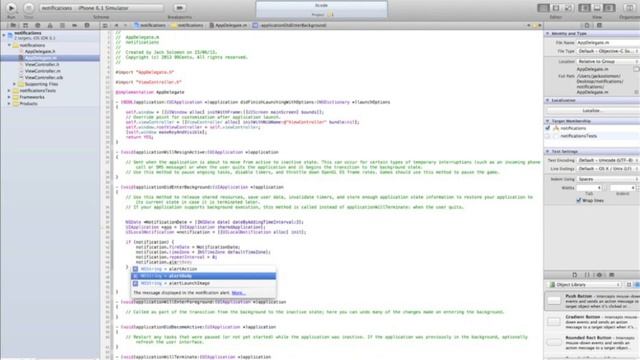This screenshot has width=640, height=360.
Task: Collapse the Target Membership section
Action: point(548,121)
